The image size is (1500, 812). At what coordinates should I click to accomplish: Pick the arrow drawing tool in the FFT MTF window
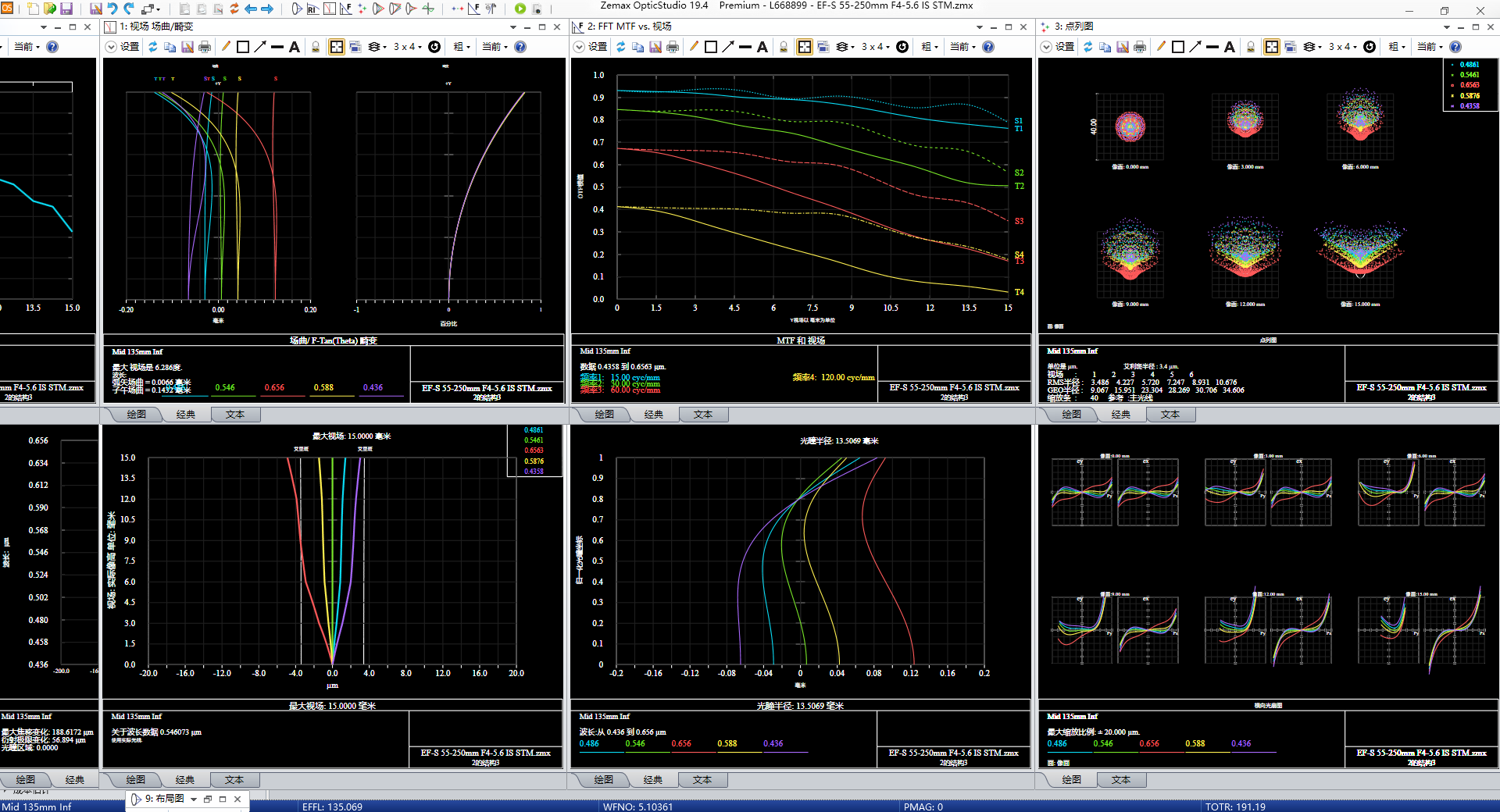click(728, 47)
